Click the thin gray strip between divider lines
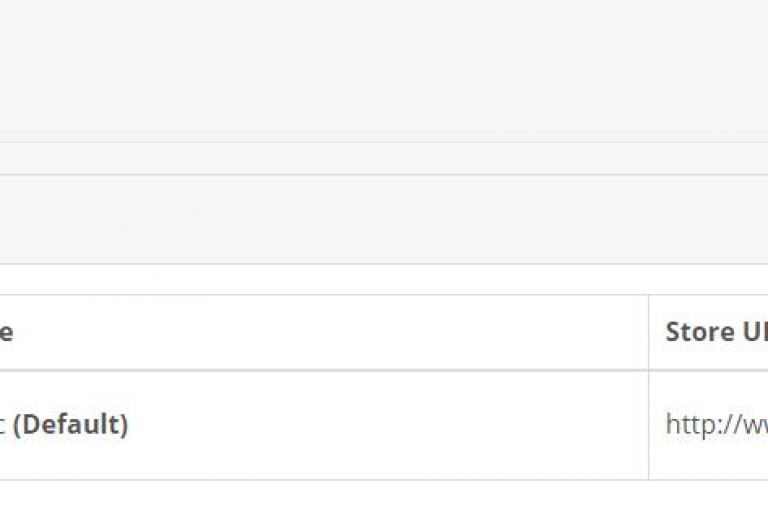This screenshot has height=510, width=768. (x=384, y=159)
